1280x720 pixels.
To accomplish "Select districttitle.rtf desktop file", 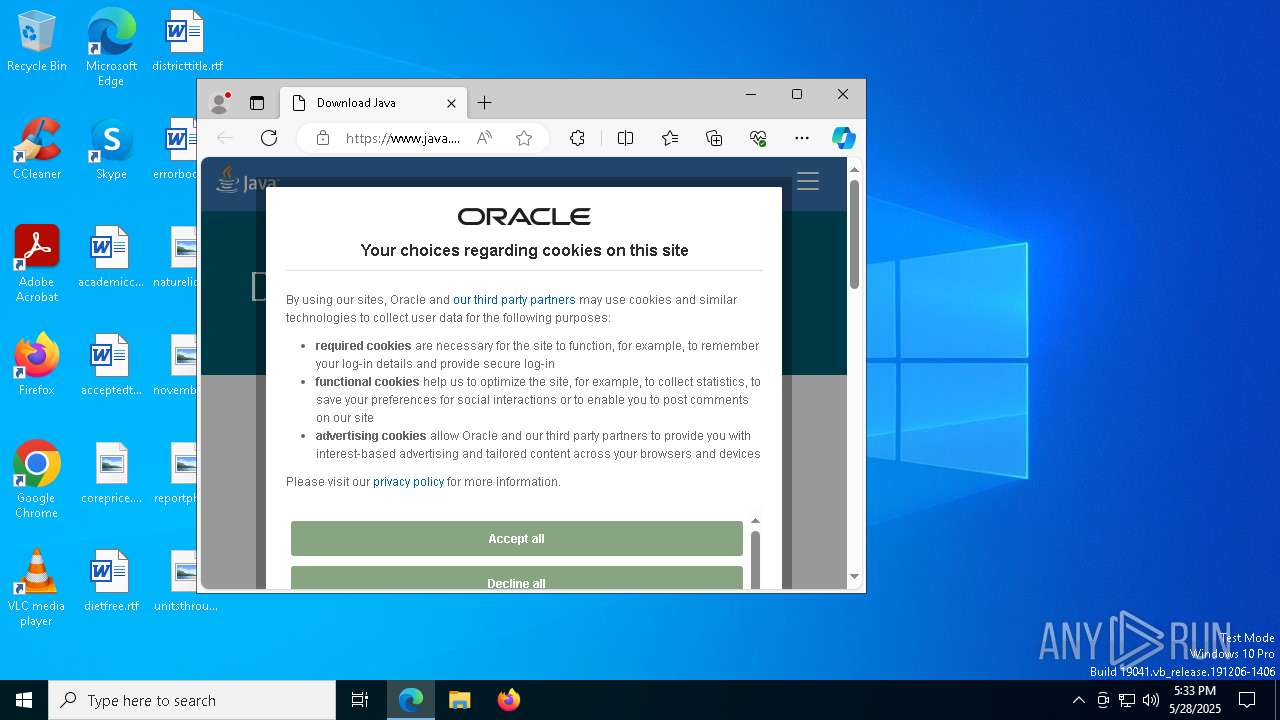I will point(186,42).
